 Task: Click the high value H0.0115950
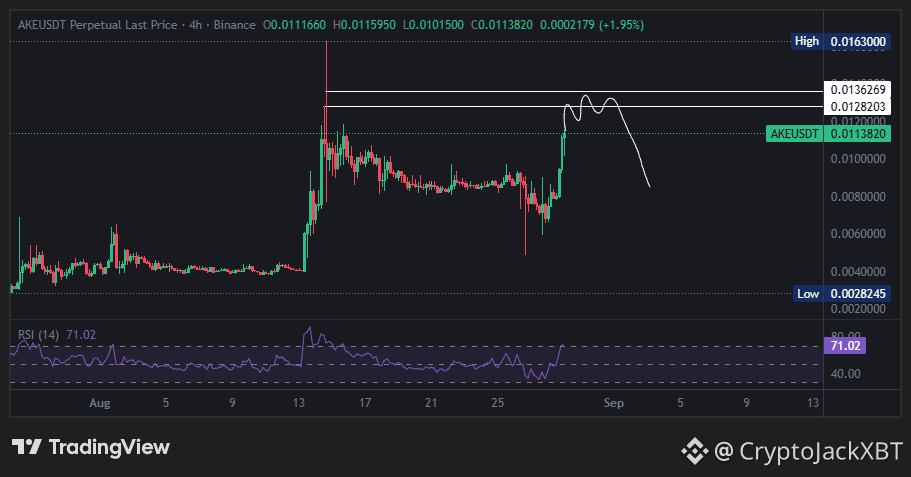(364, 25)
